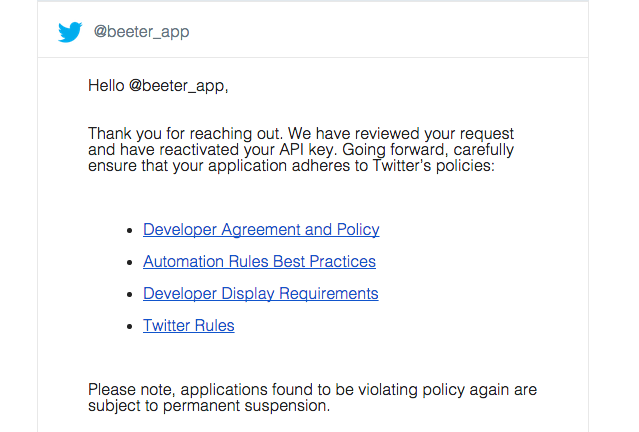
Task: Click the @beeter_app handle in the header
Action: 141,32
